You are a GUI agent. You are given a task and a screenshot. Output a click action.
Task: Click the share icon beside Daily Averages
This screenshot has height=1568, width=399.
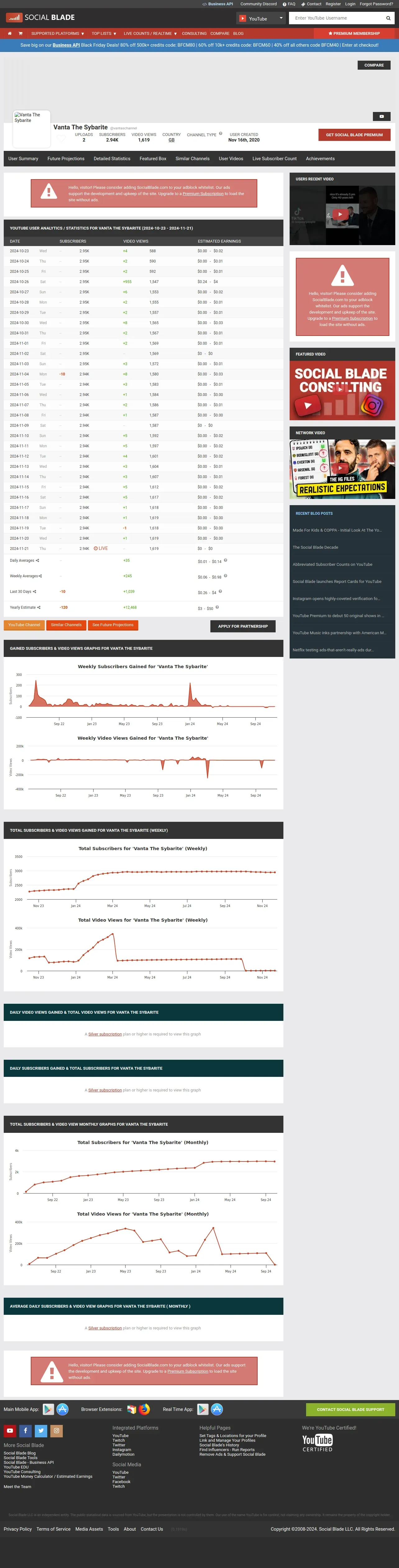(x=38, y=561)
